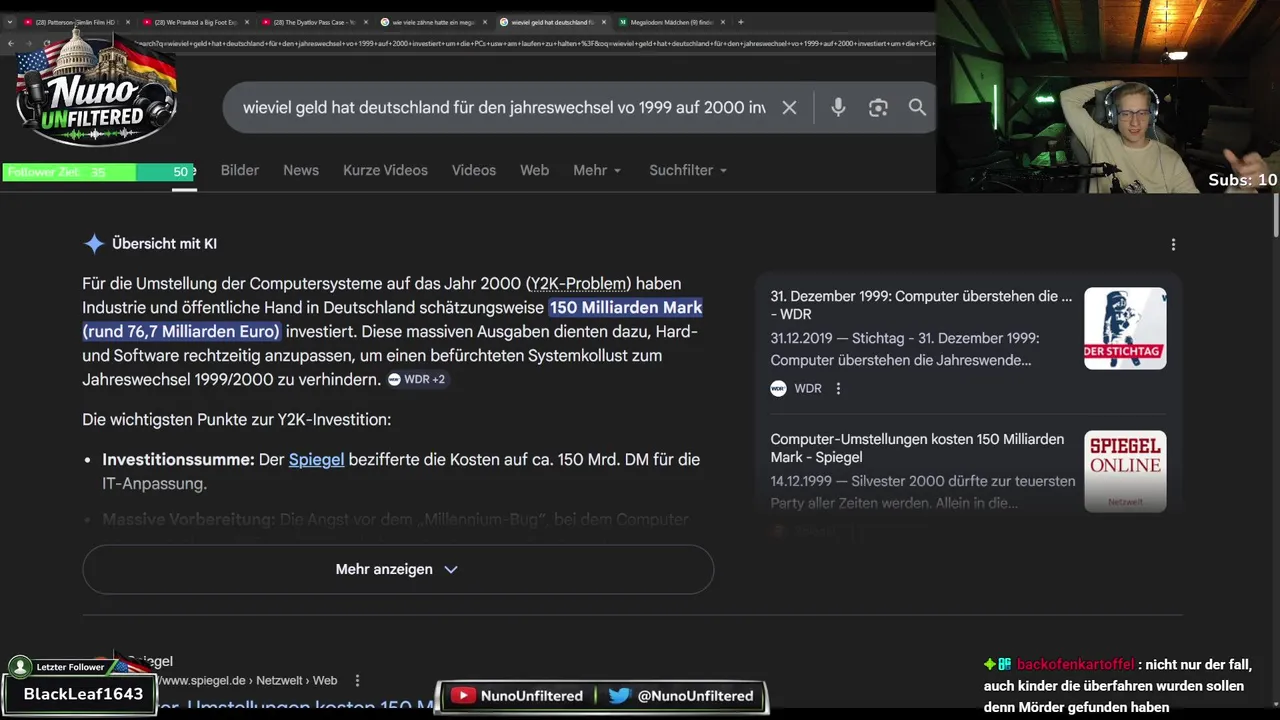Click the browser back arrow

tap(11, 43)
